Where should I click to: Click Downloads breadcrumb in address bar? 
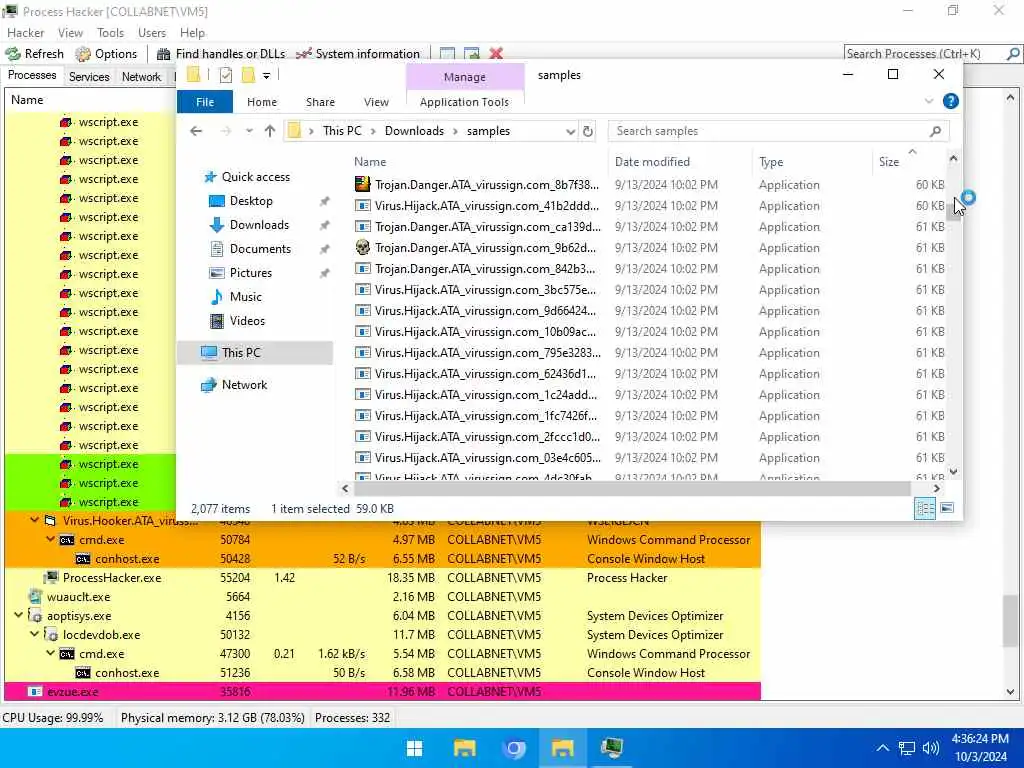(414, 131)
